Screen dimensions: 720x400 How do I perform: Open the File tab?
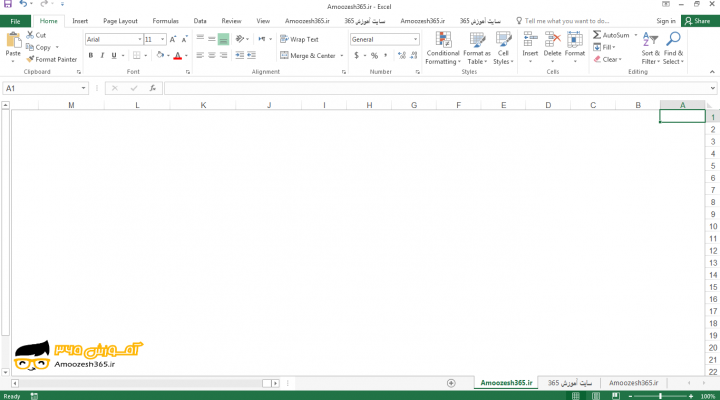coord(15,21)
